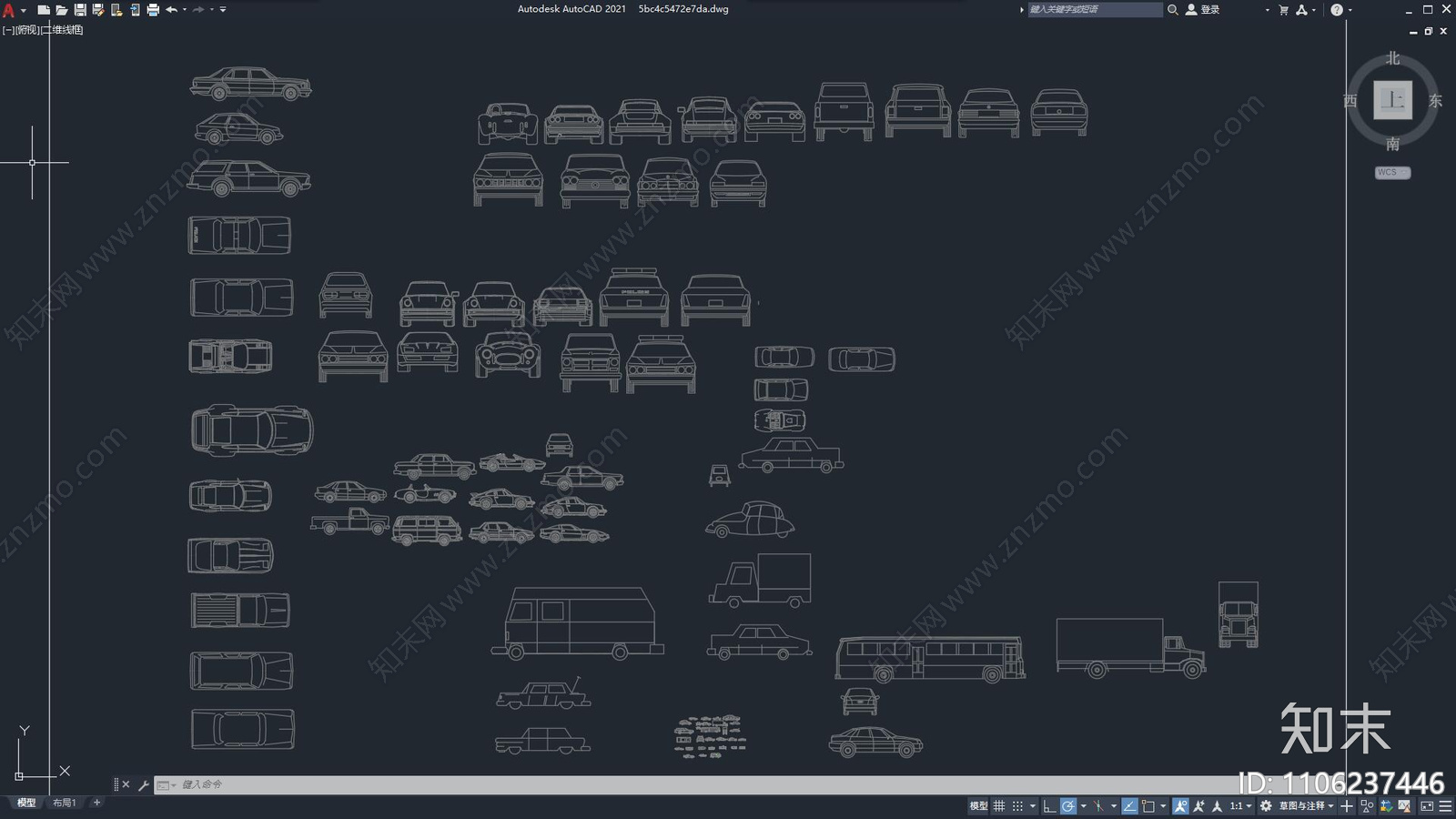
Task: Click the keyword search input field
Action: pos(1095,9)
